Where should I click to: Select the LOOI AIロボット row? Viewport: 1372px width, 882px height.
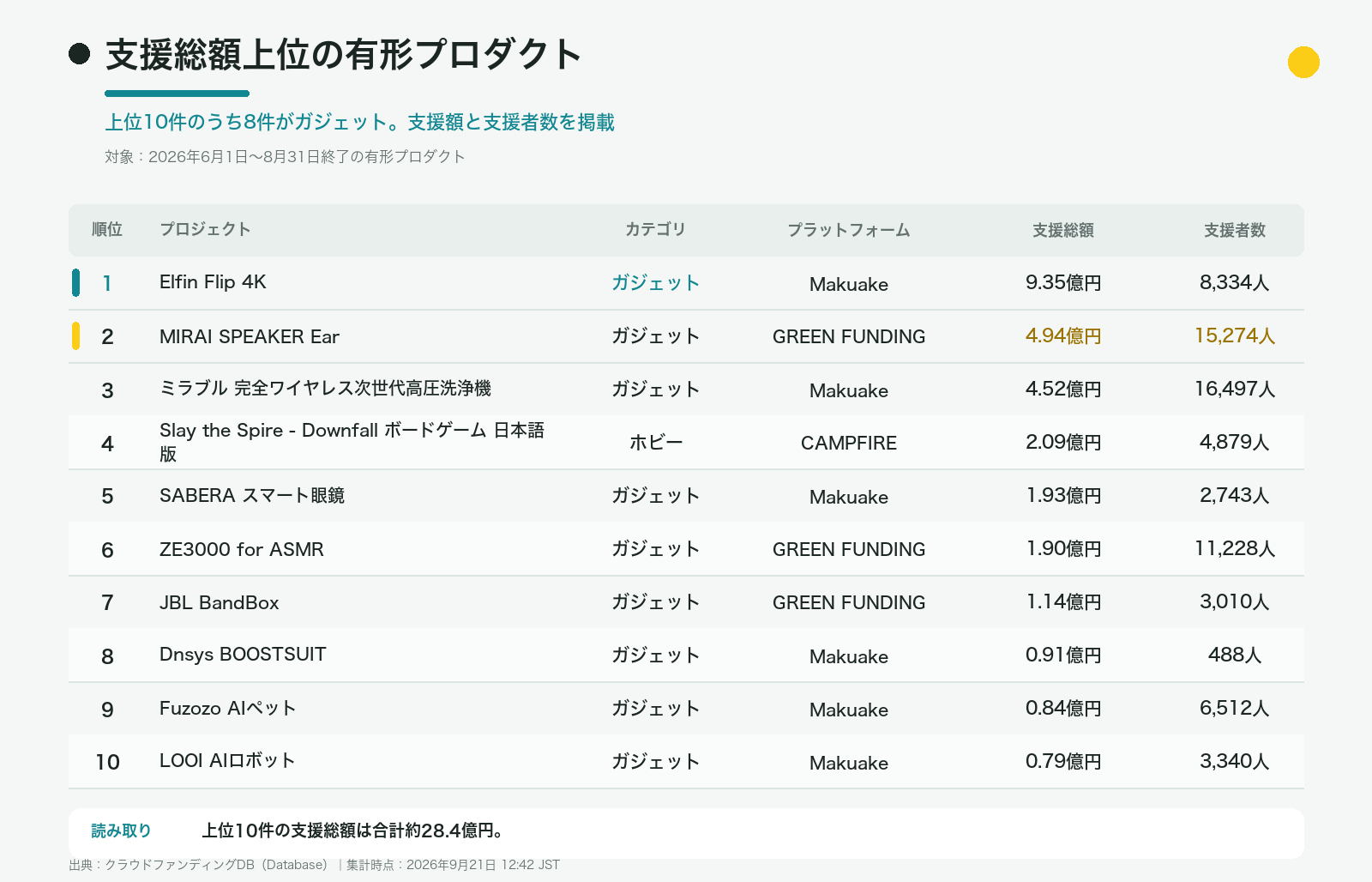[686, 762]
